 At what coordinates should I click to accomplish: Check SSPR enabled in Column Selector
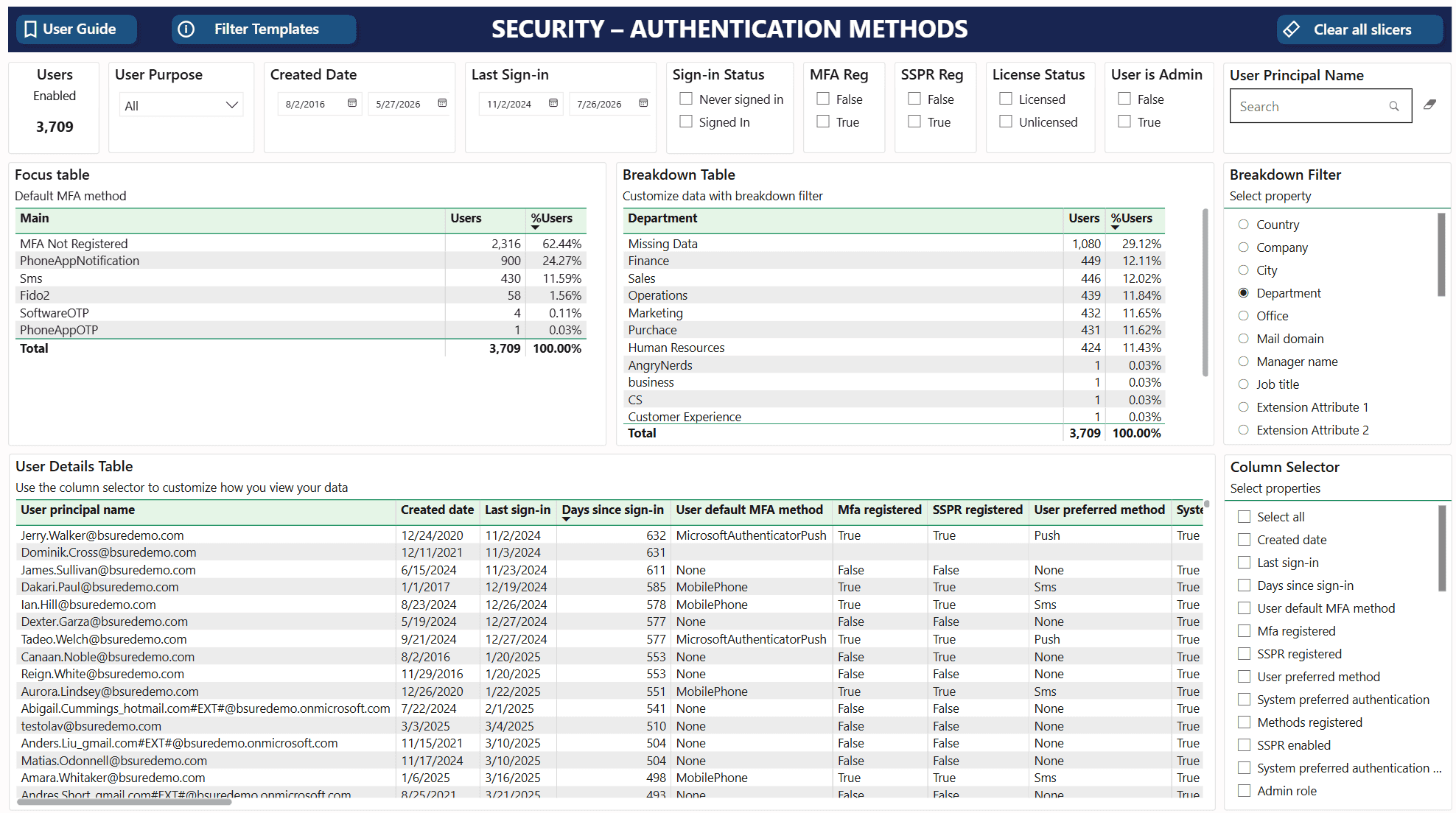coord(1245,745)
